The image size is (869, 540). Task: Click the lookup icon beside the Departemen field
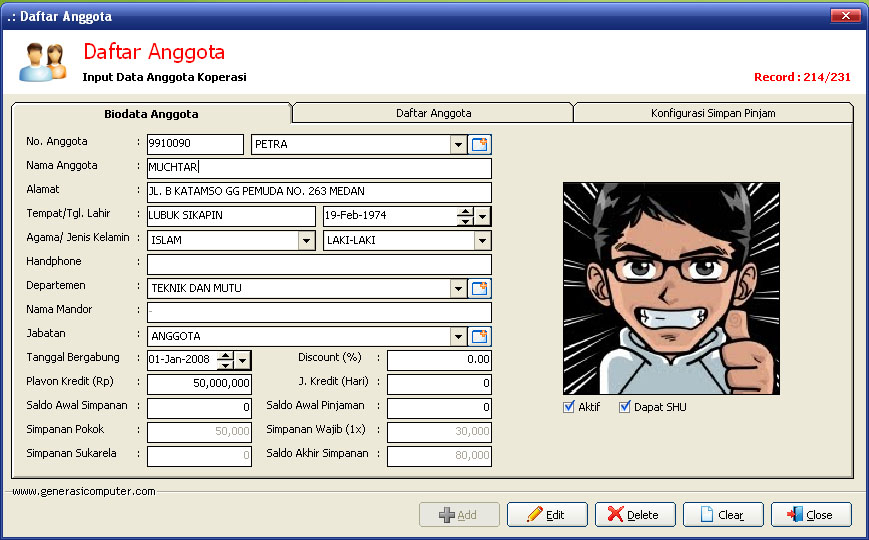pos(481,289)
